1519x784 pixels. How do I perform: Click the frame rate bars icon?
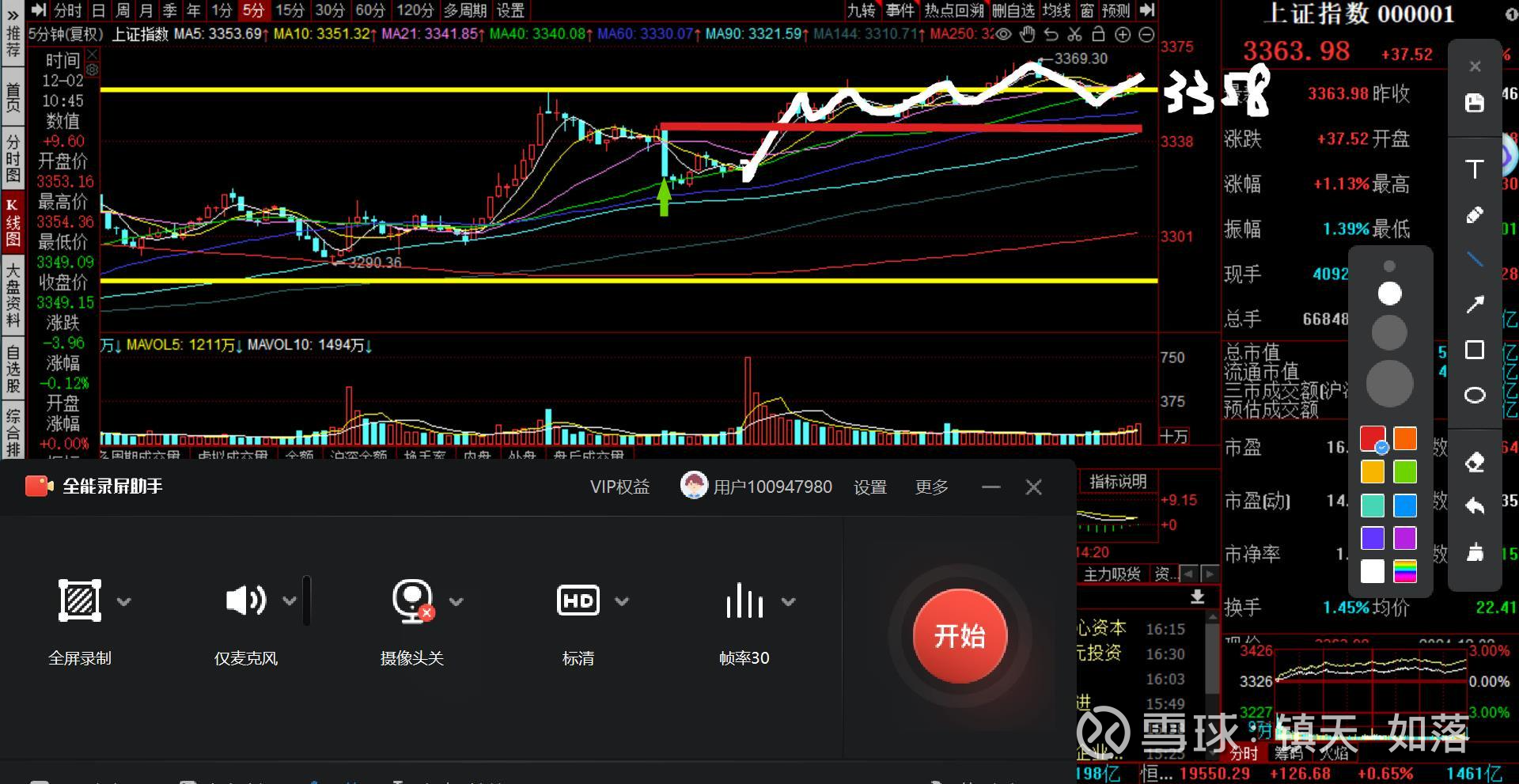click(744, 600)
